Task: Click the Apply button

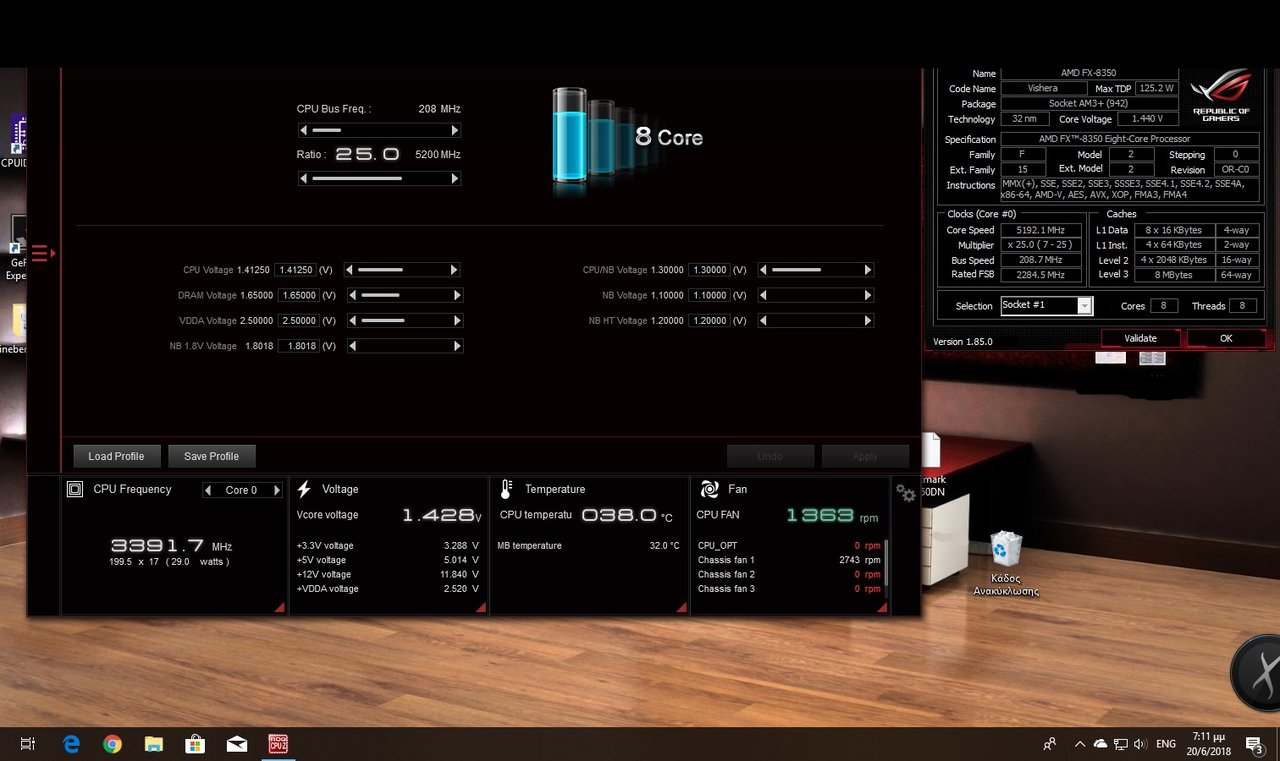Action: (865, 456)
